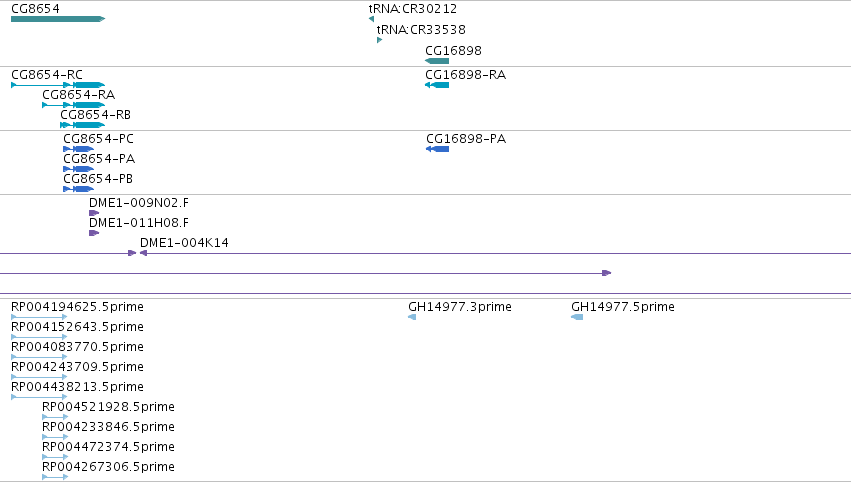The image size is (851, 482).
Task: Open the CG8654-RC transcript label
Action: pyautogui.click(x=47, y=74)
